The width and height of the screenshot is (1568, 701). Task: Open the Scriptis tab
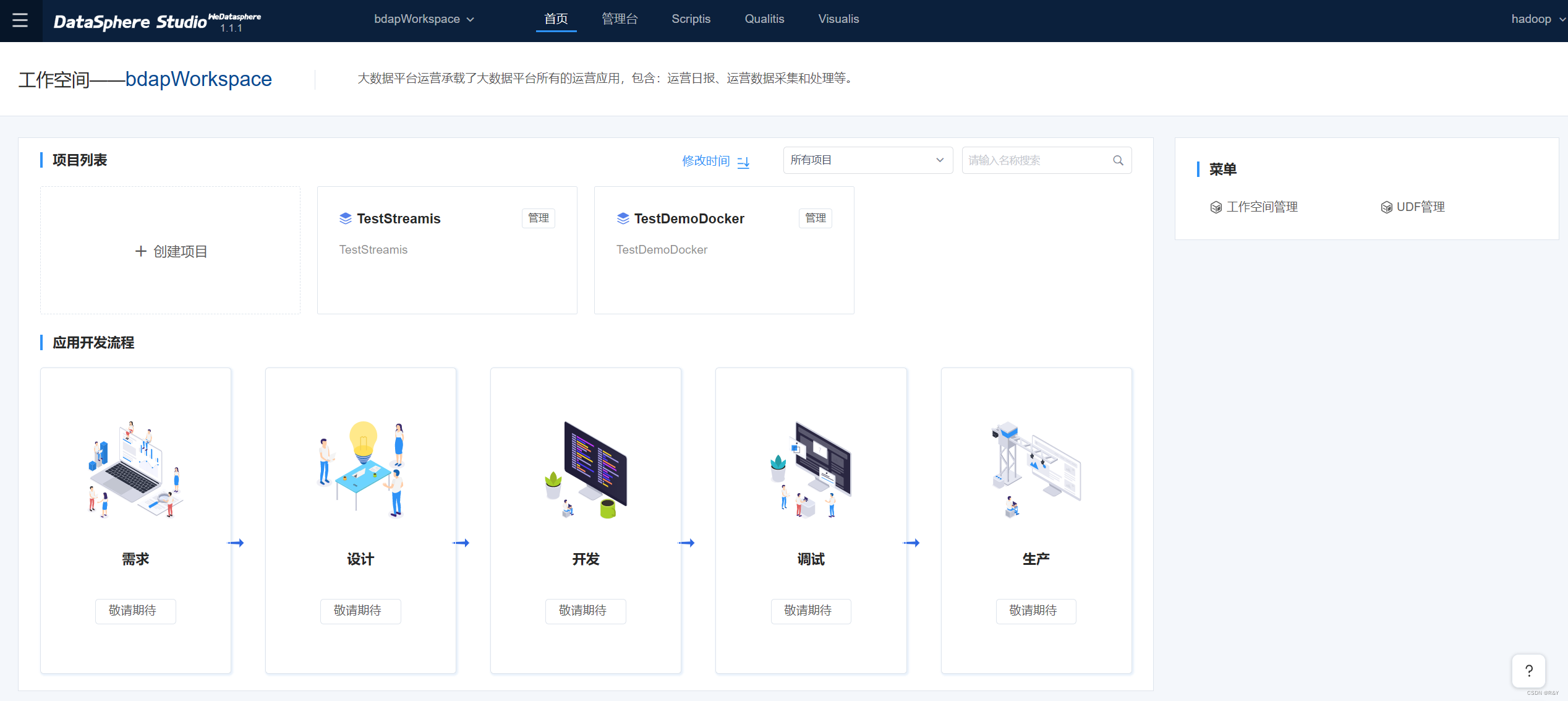click(x=691, y=19)
